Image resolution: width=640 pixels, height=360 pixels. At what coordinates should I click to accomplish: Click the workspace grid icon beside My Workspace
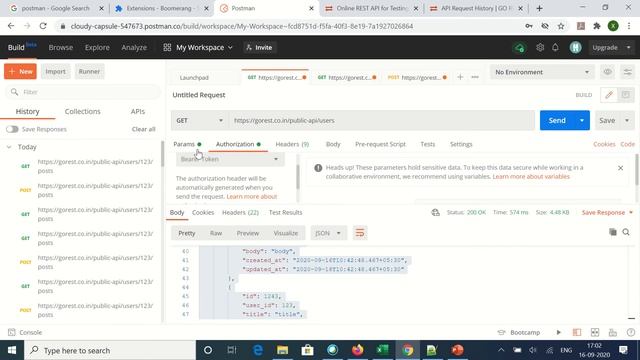pos(167,47)
